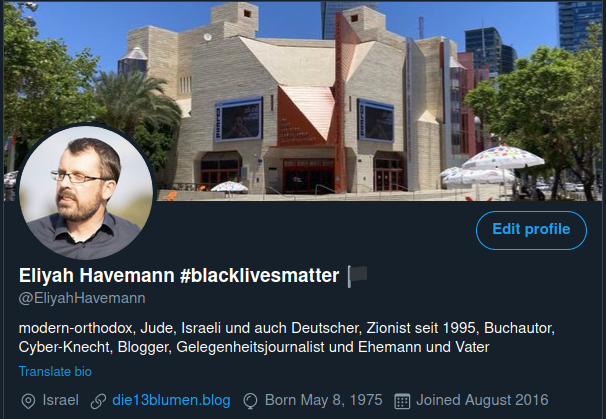This screenshot has height=419, width=606.
Task: Open the circular profile photo
Action: click(x=86, y=192)
